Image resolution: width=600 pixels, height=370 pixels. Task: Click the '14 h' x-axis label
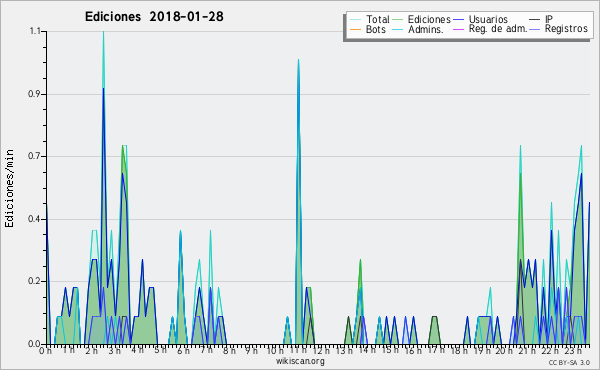click(x=367, y=350)
